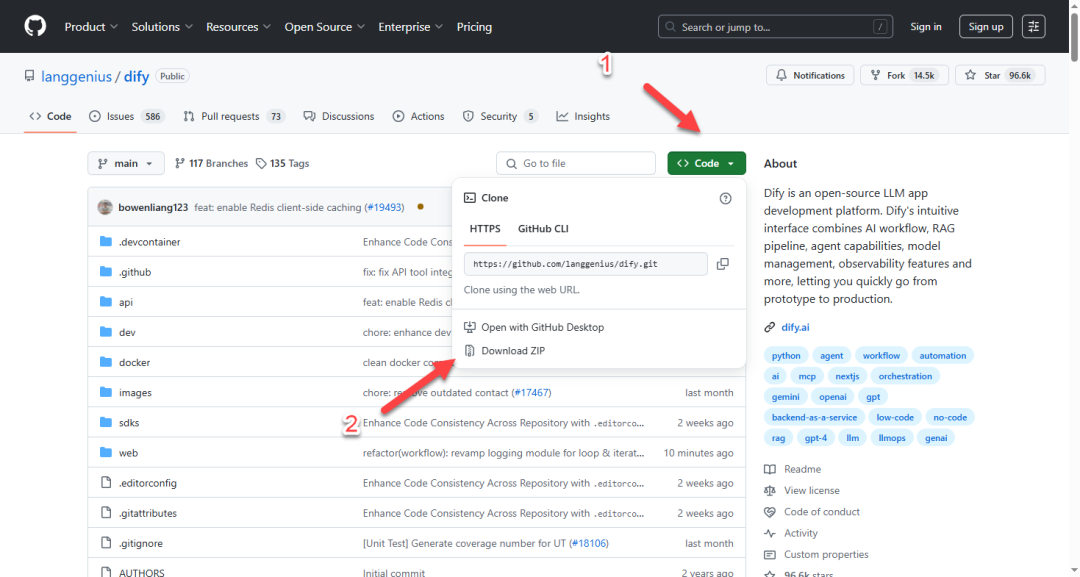
Task: Click the View license scale icon
Action: tap(769, 490)
